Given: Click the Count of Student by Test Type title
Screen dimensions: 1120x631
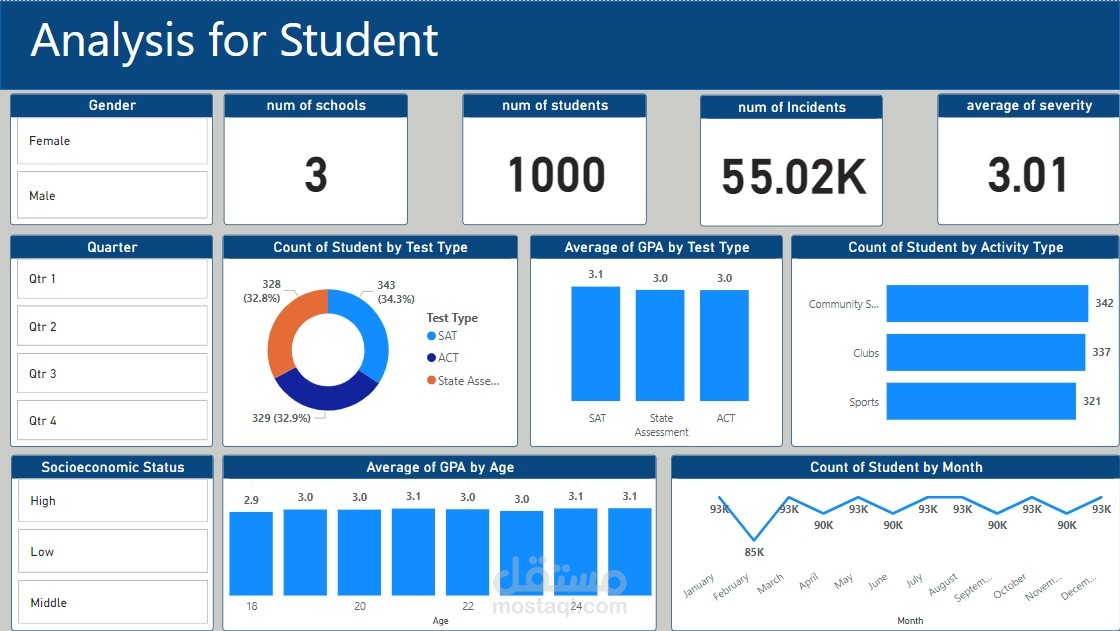Looking at the screenshot, I should pyautogui.click(x=370, y=247).
